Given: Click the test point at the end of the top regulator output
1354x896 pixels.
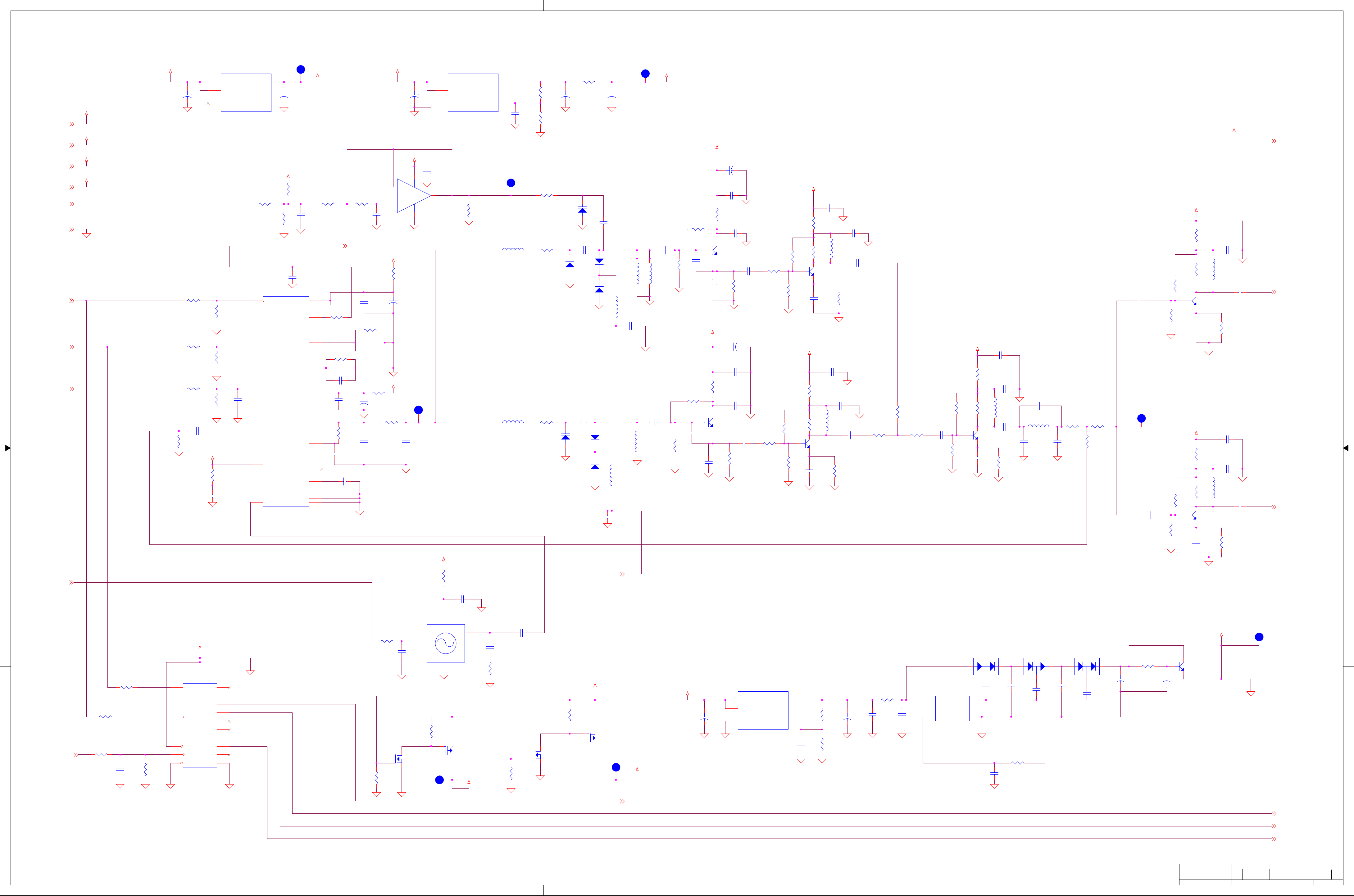Looking at the screenshot, I should (645, 73).
